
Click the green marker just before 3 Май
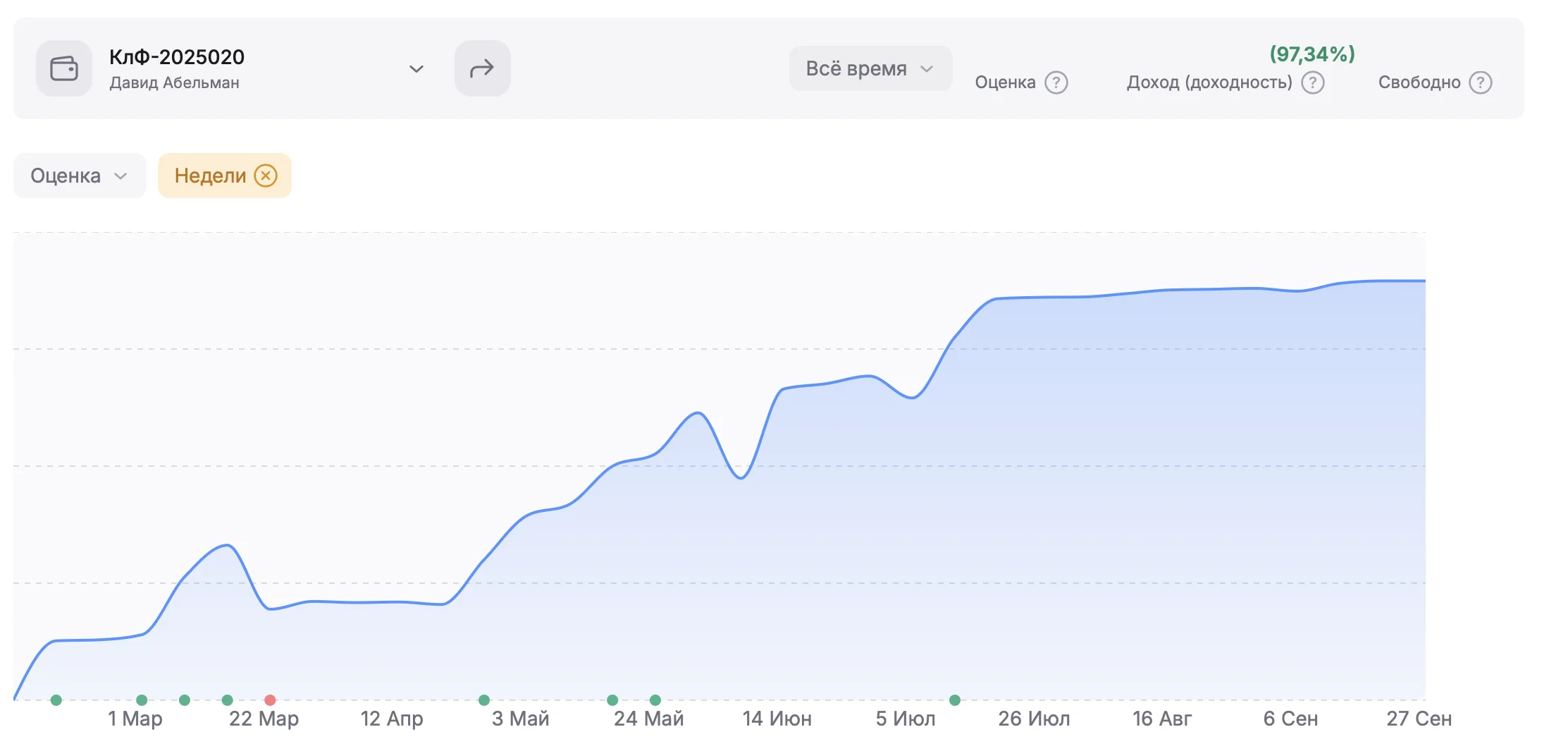point(483,700)
